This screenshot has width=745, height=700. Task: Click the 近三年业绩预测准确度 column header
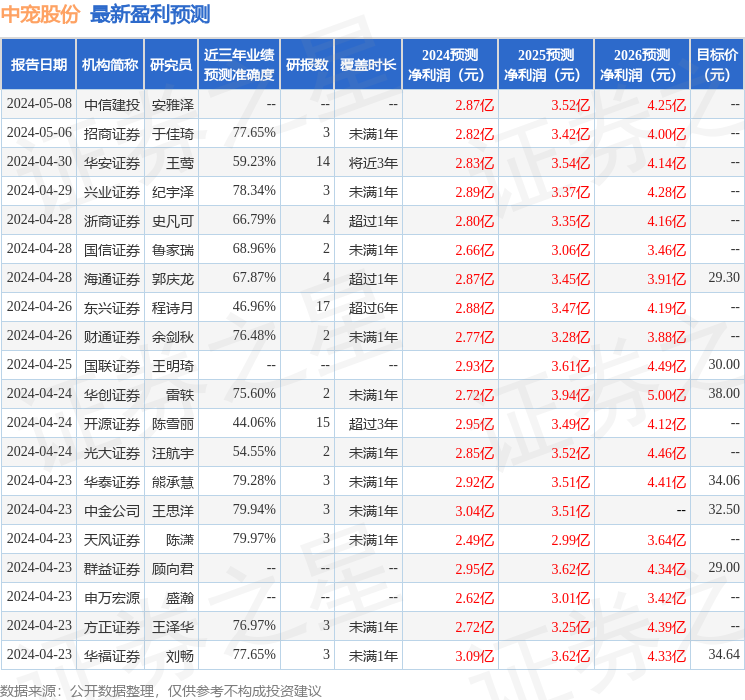coord(239,65)
